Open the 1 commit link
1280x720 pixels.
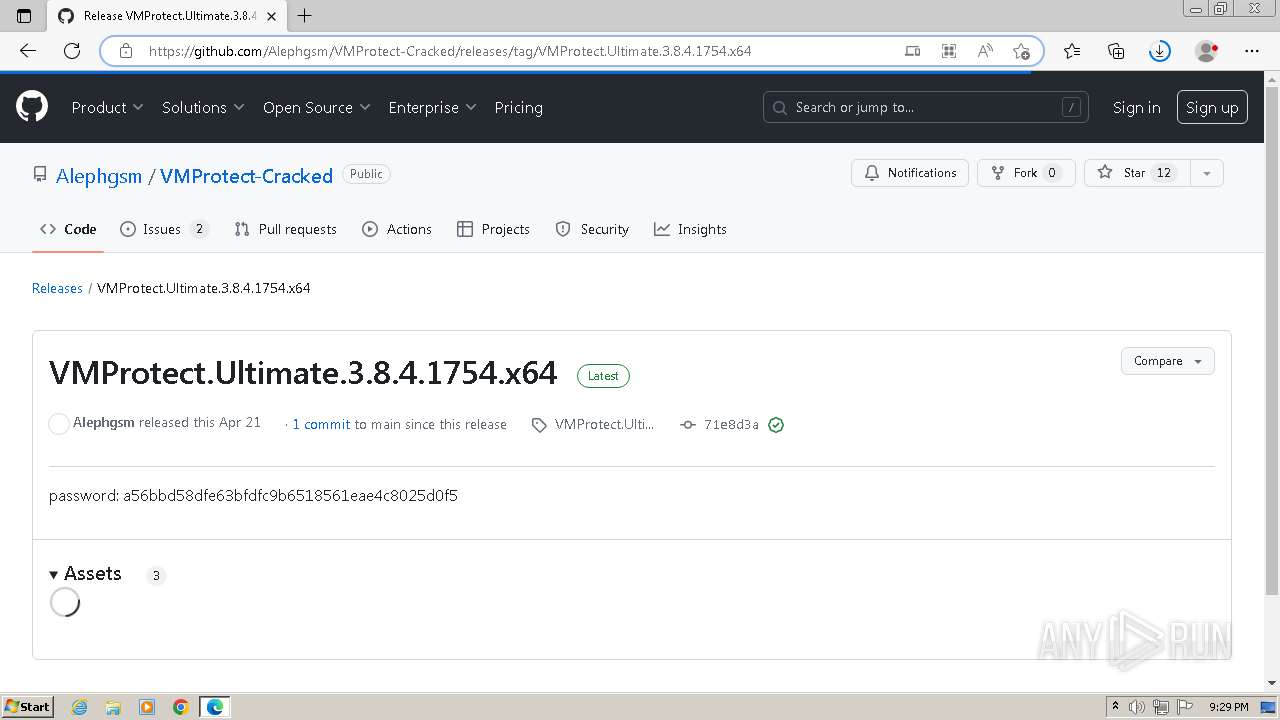click(321, 424)
